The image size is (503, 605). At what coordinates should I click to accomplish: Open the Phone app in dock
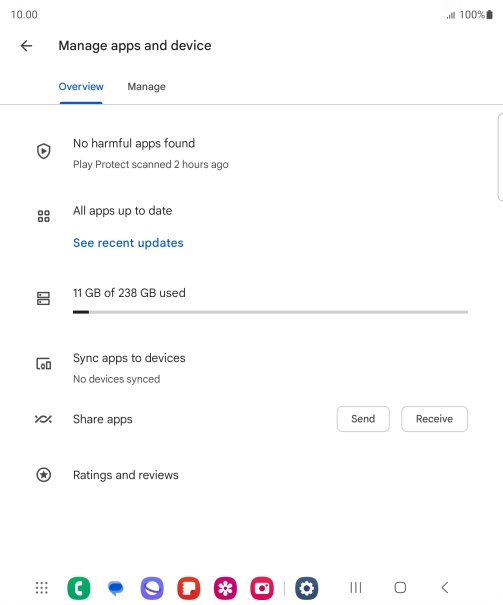tap(79, 588)
